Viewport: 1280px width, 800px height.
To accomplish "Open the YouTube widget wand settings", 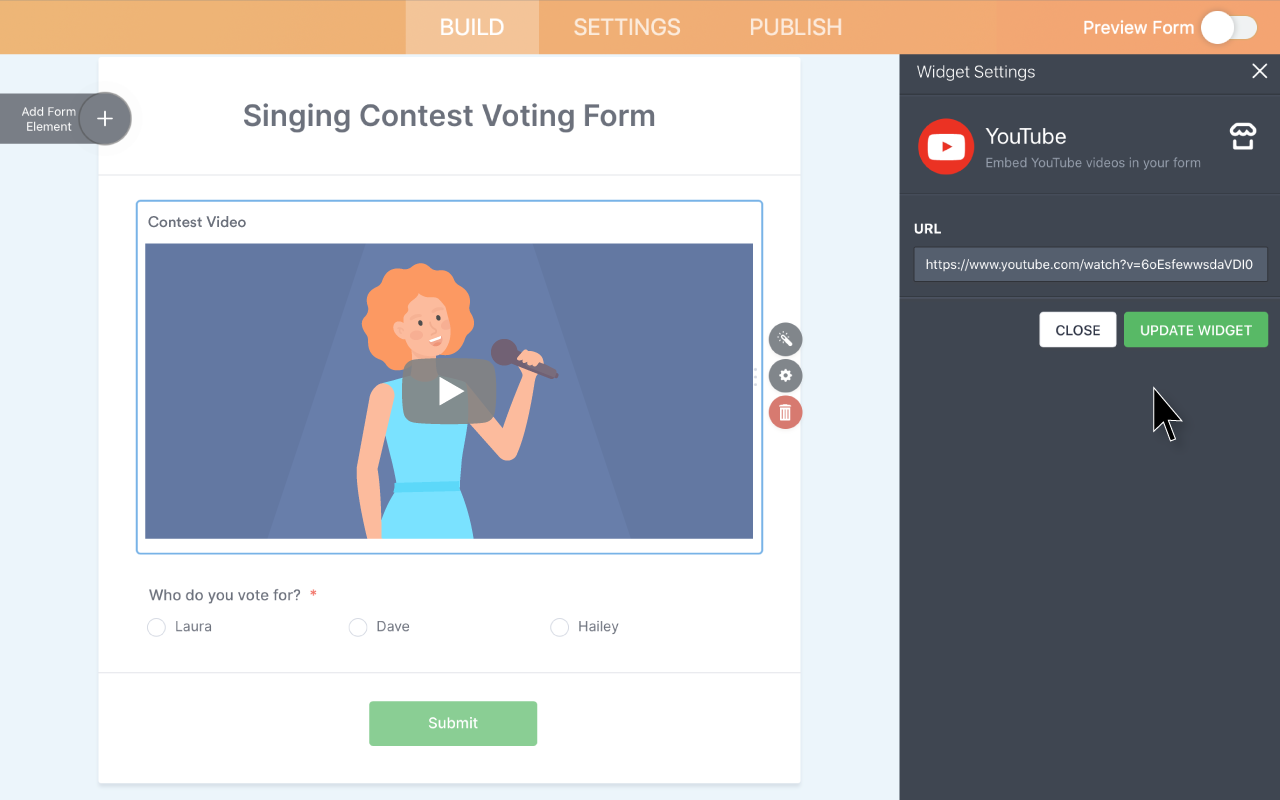I will pyautogui.click(x=785, y=339).
